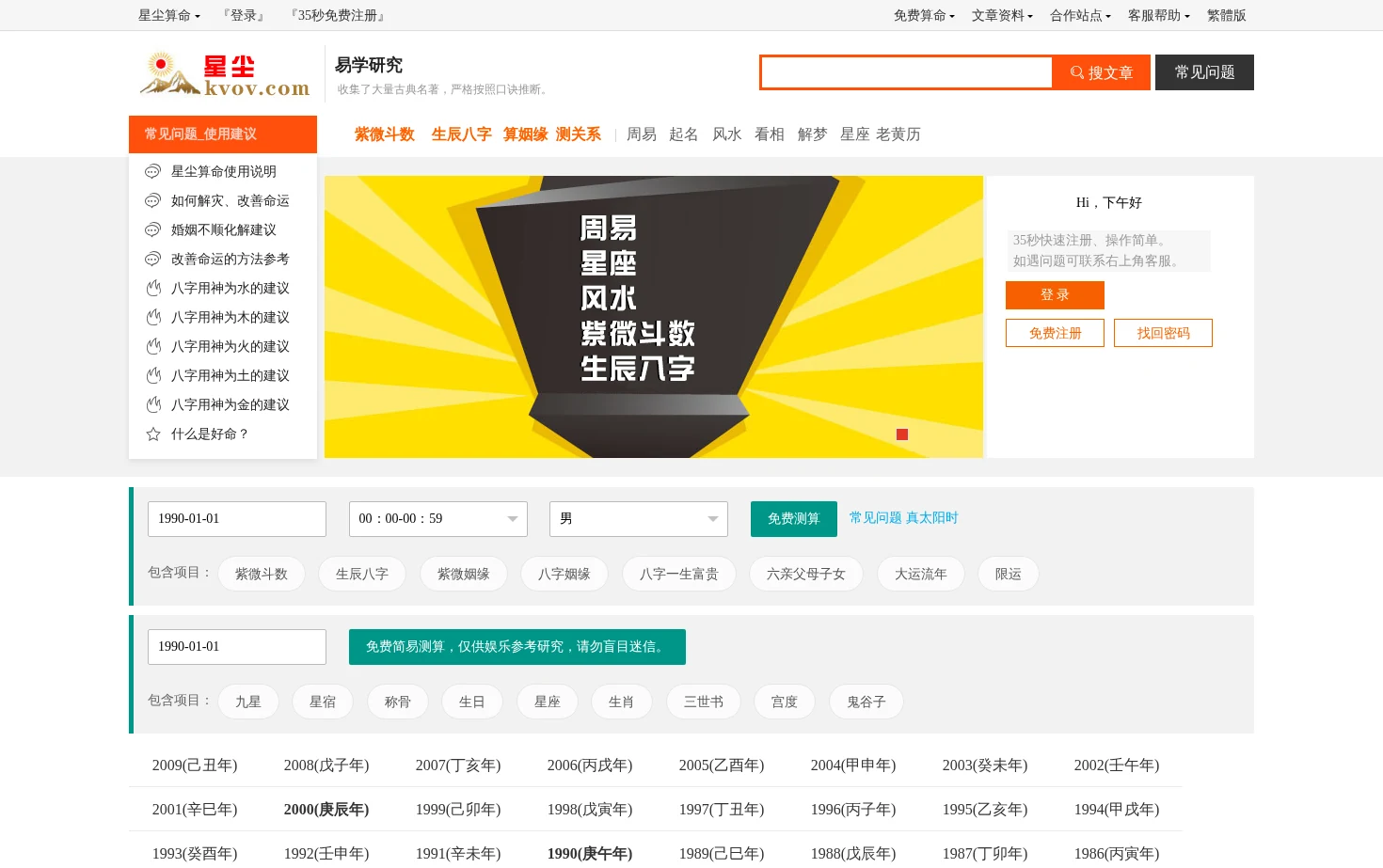This screenshot has height=868, width=1383.
Task: Open the 星尘算命 dropdown in top bar
Action: point(169,15)
